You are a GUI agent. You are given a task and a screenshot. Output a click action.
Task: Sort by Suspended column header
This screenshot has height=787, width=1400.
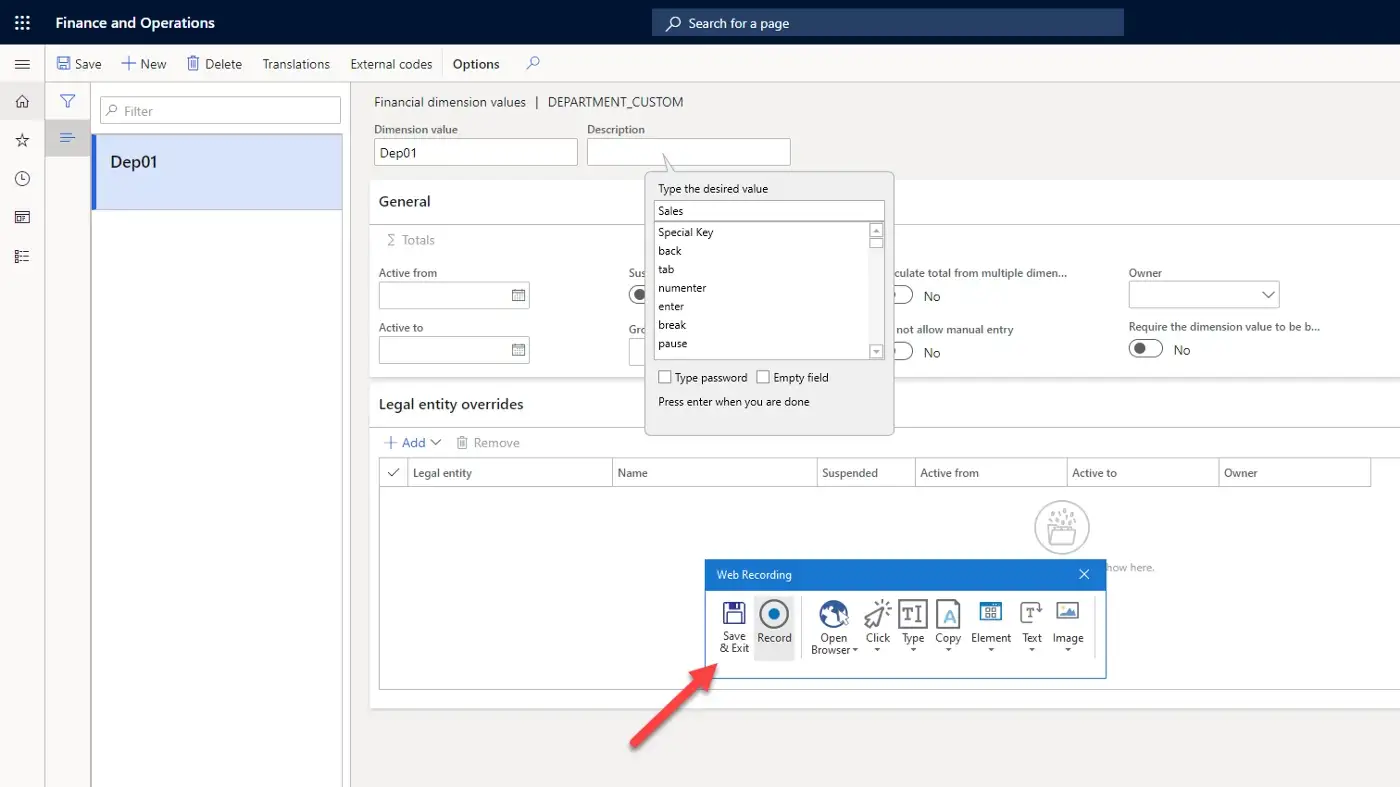coord(866,473)
